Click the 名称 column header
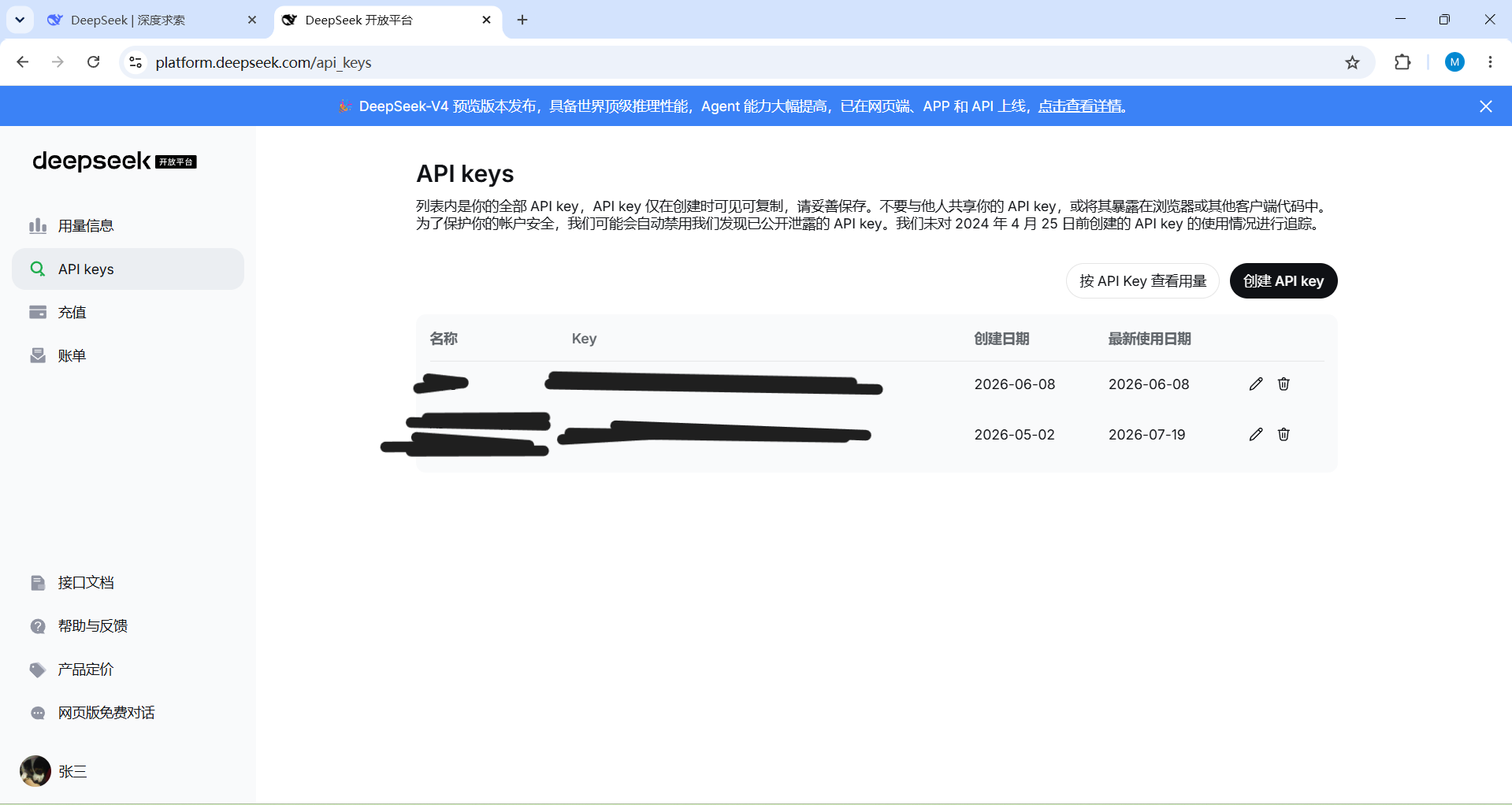The image size is (1512, 805). 444,339
